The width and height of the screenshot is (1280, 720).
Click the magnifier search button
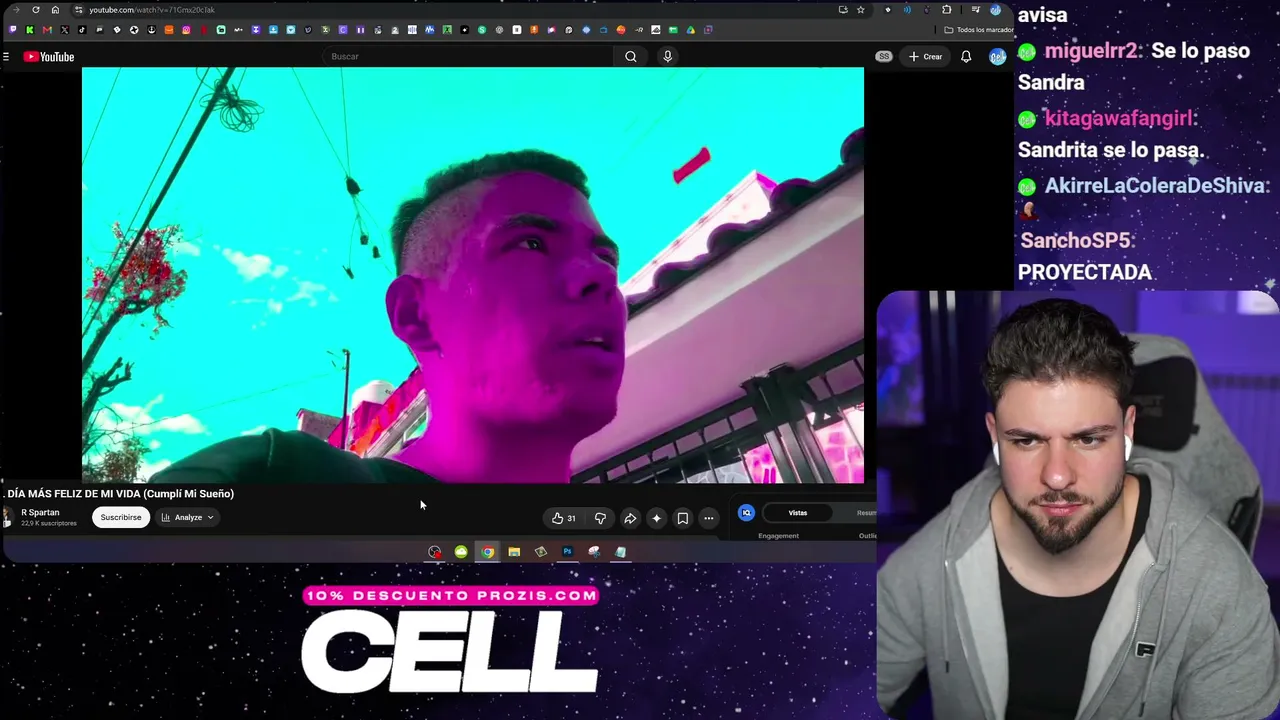(631, 57)
